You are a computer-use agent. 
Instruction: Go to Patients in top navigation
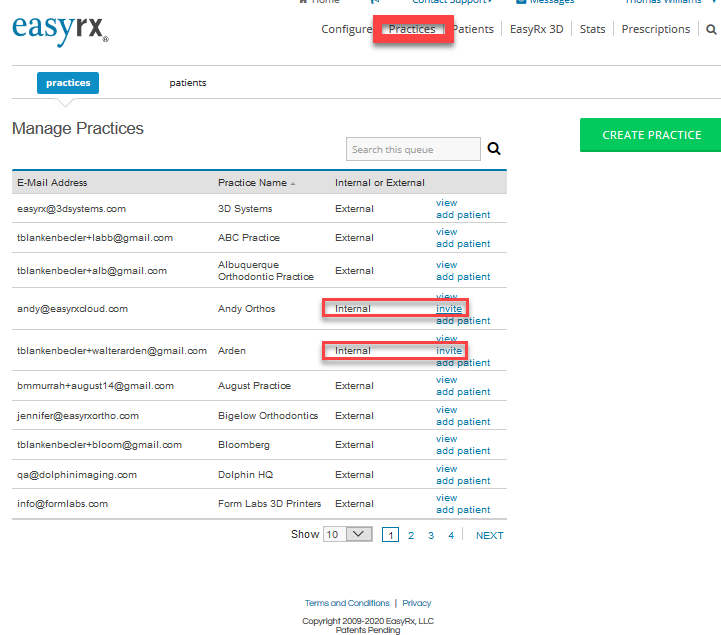[x=473, y=29]
